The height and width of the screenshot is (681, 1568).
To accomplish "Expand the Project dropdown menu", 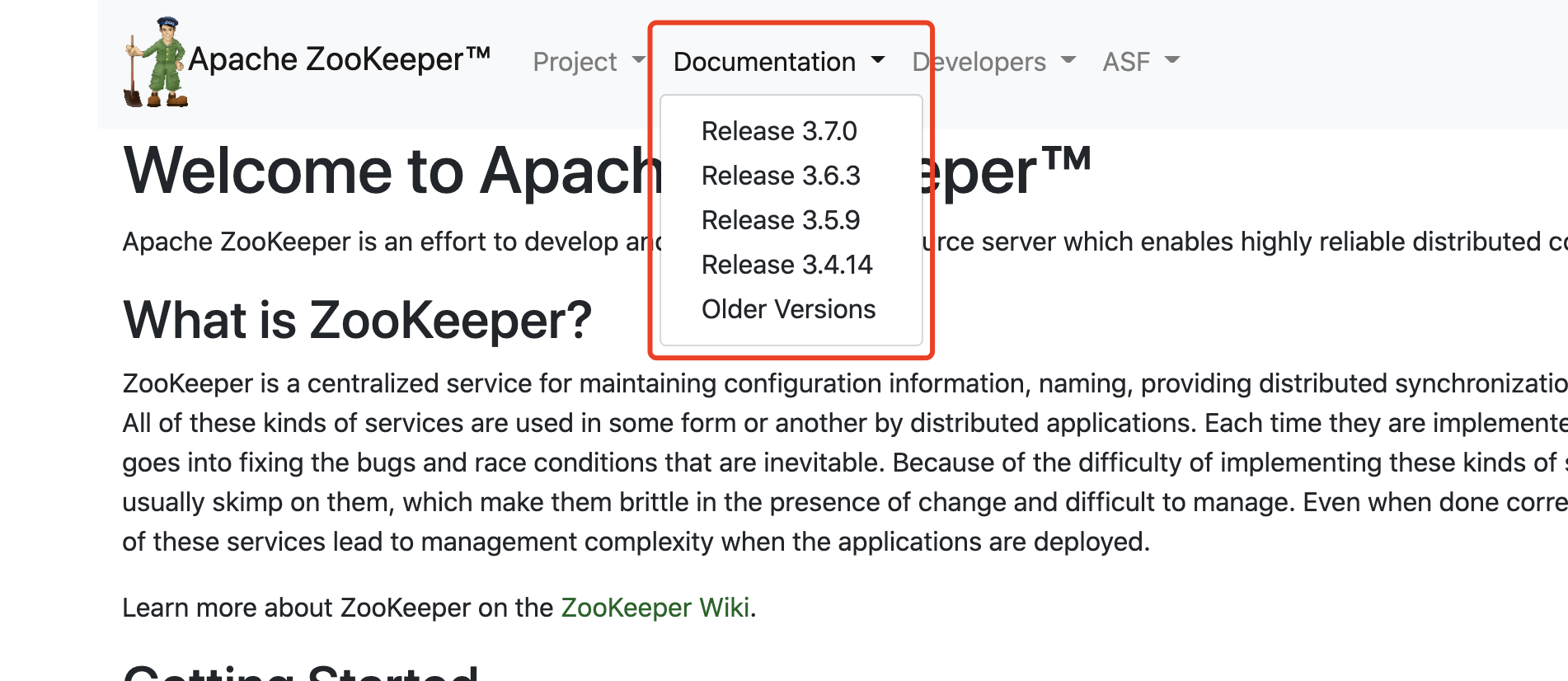I will pyautogui.click(x=589, y=62).
